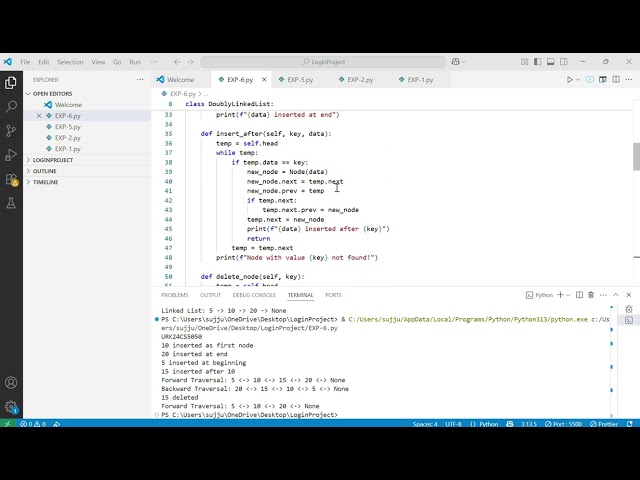
Task: Open the Explorer view in activity bar
Action: (11, 83)
